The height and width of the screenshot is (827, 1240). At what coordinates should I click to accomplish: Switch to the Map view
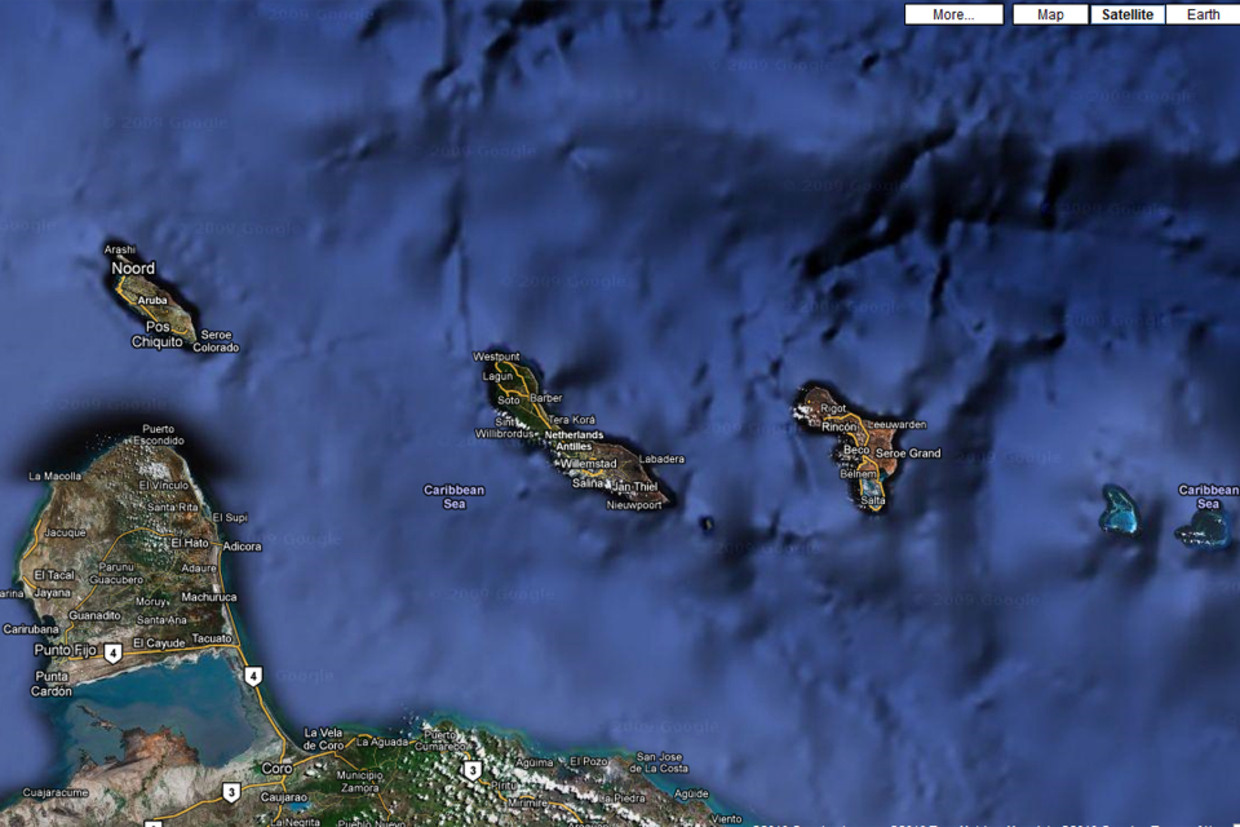click(1050, 15)
